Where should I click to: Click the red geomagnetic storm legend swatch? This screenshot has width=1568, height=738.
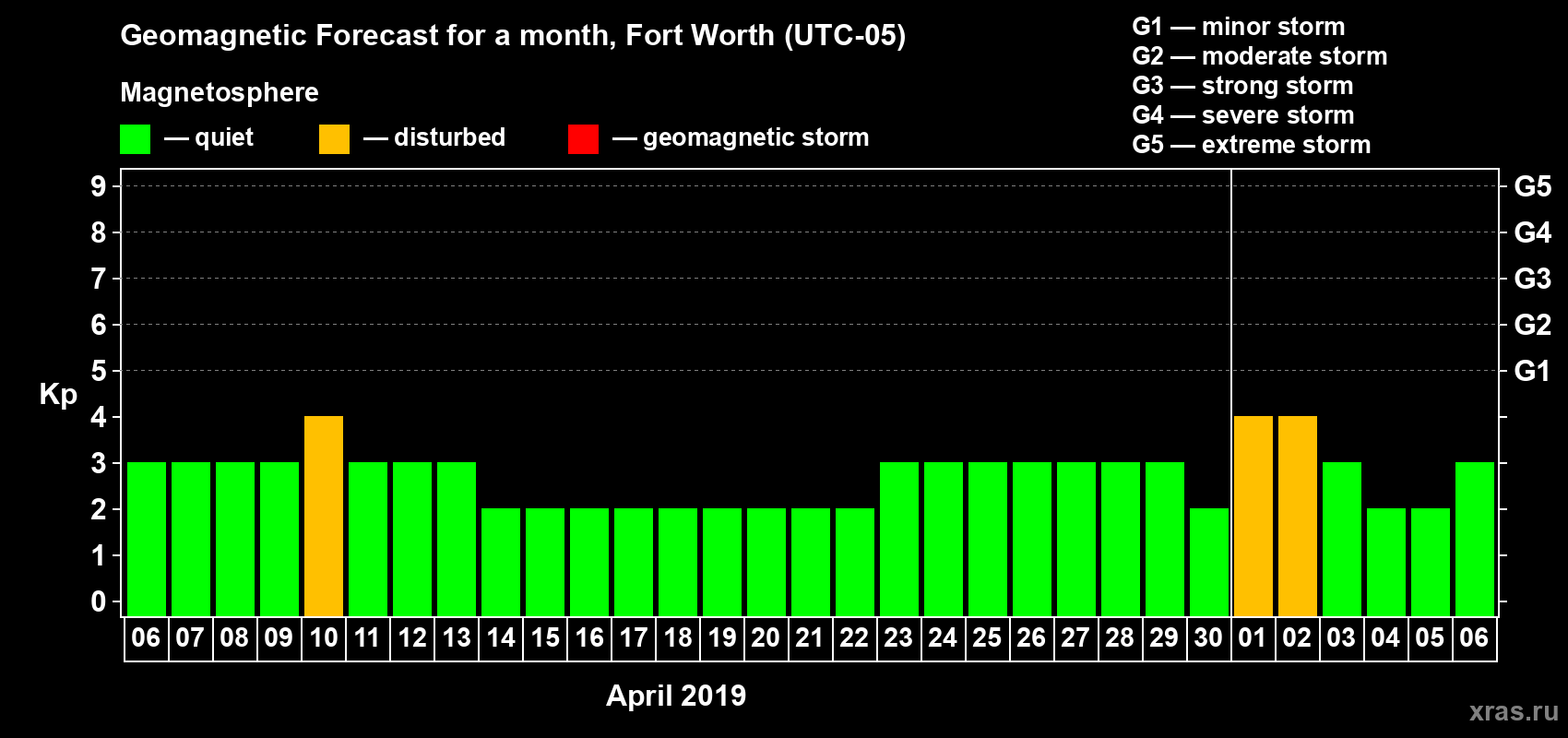click(583, 139)
